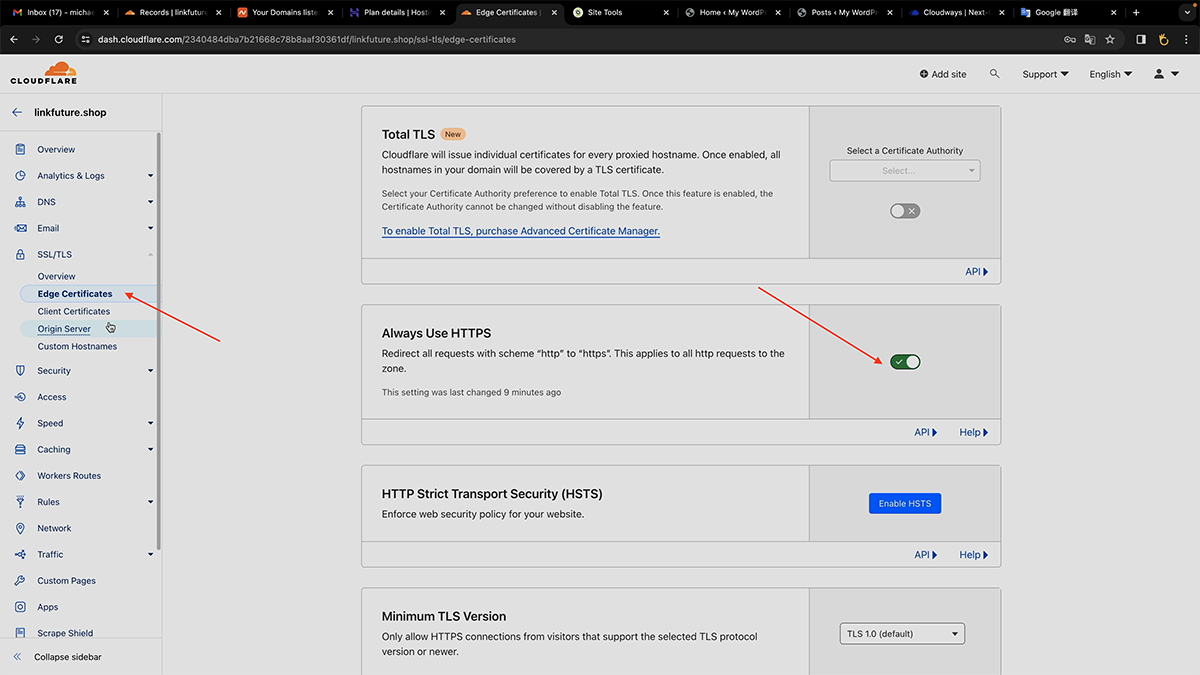Open the API link under Always Use HTTPS
This screenshot has height=675, width=1200.
pos(926,433)
